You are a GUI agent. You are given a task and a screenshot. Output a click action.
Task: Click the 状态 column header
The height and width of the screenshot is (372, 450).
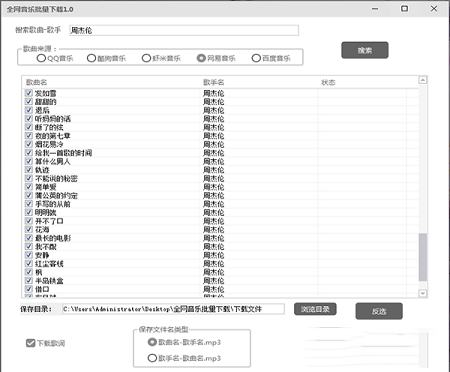[328, 82]
